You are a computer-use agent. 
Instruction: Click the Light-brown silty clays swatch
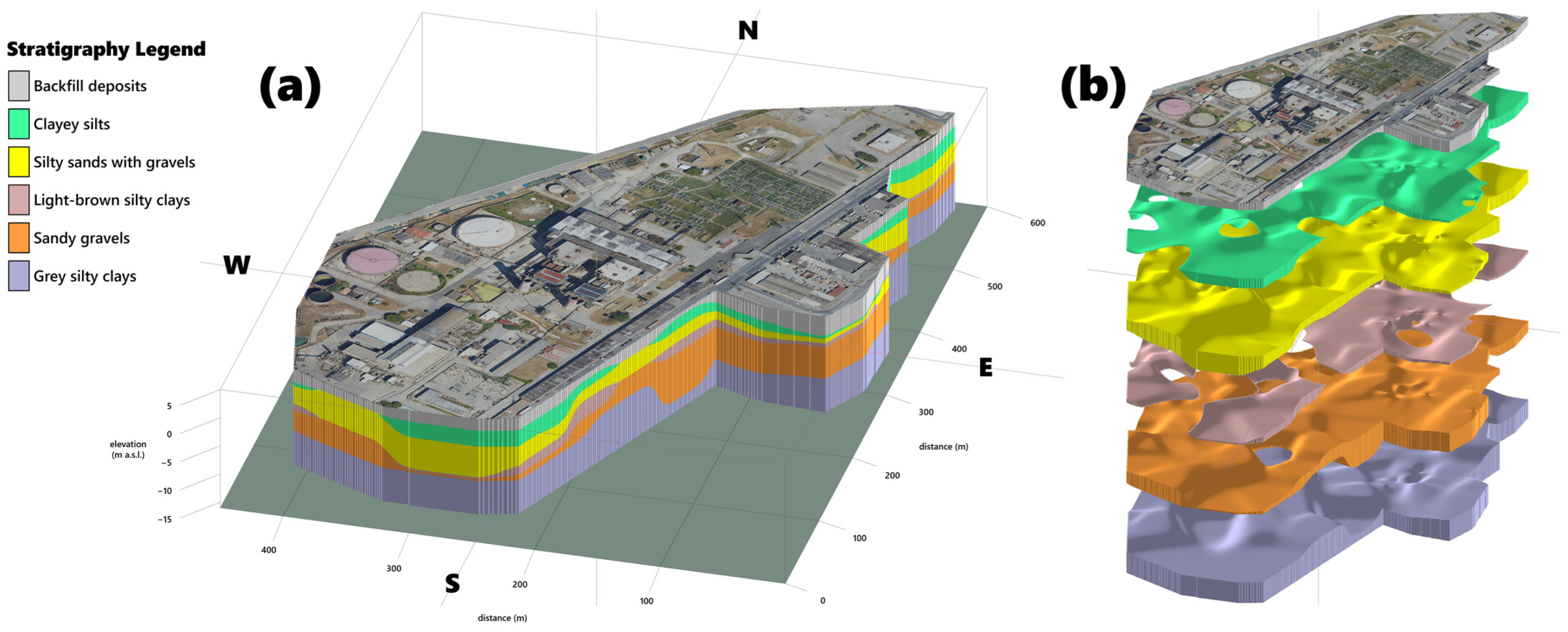pos(19,200)
